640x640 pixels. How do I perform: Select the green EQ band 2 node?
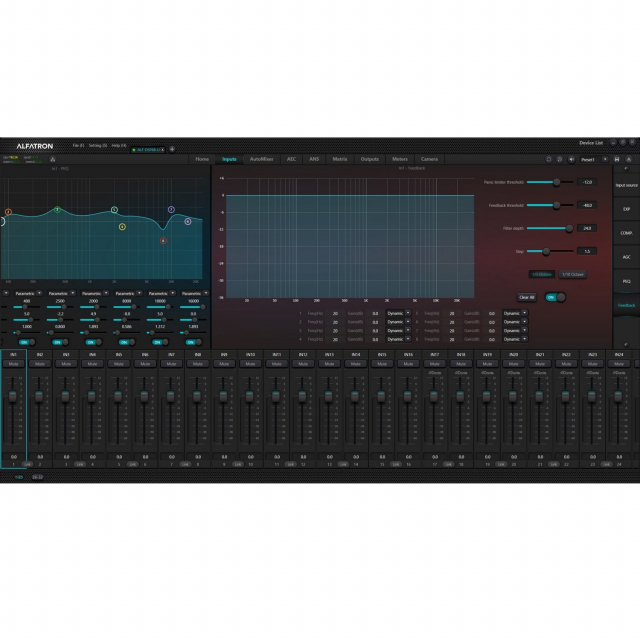pyautogui.click(x=57, y=210)
